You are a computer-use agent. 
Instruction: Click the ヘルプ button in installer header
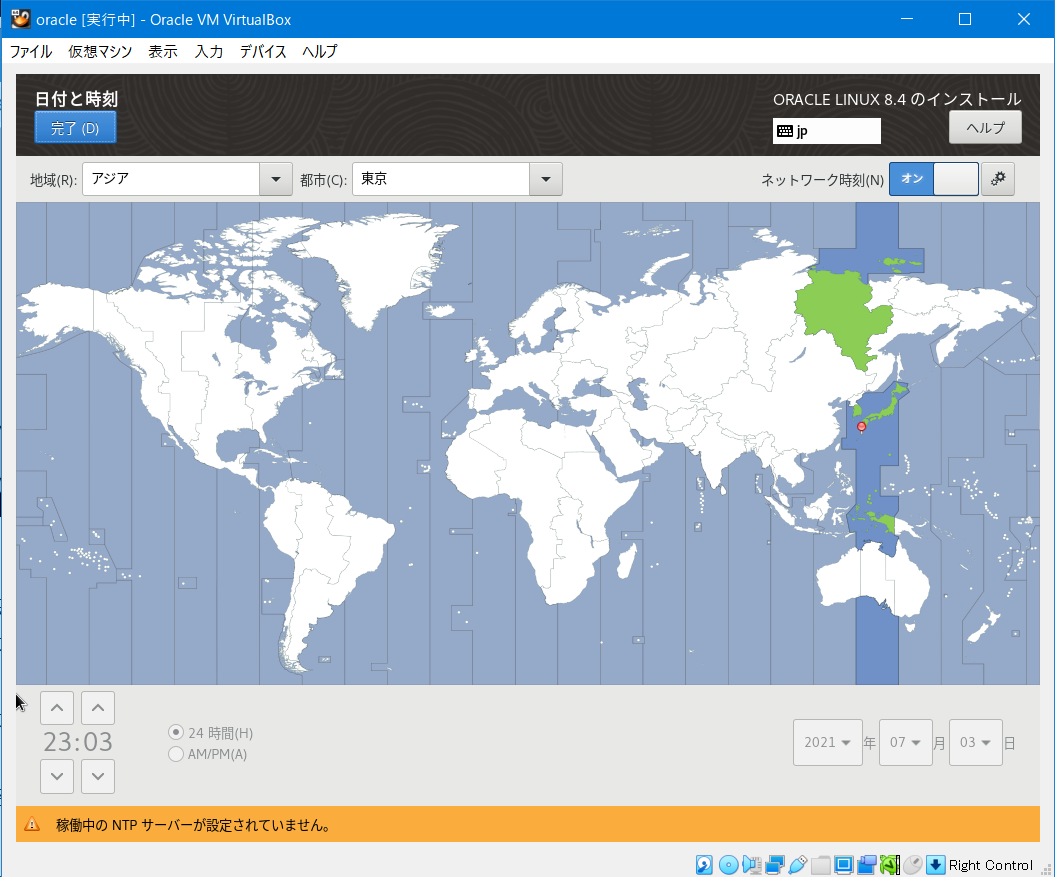(x=985, y=127)
